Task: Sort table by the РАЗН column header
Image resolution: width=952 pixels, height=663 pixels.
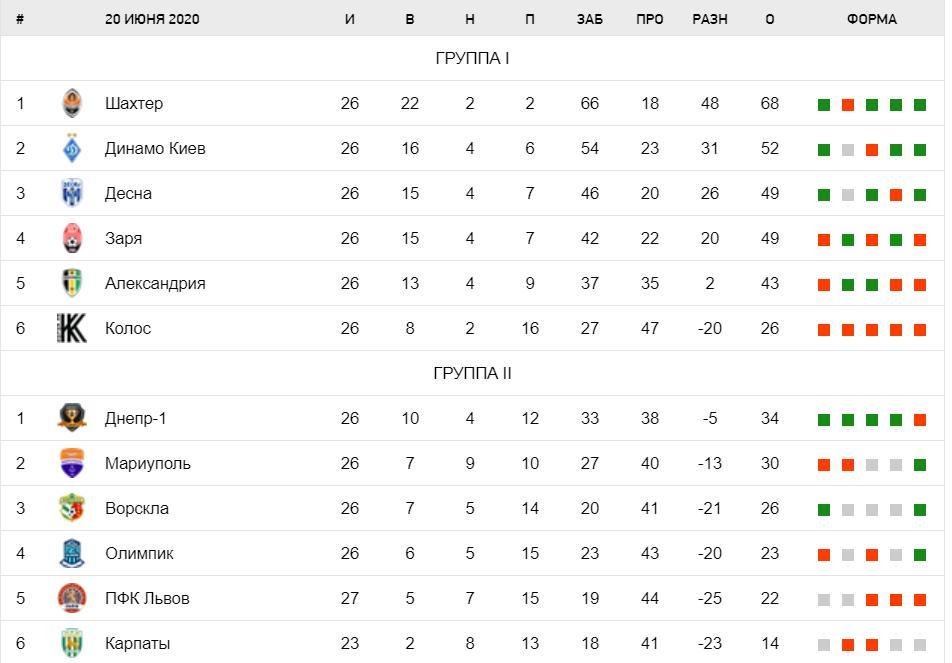Action: pyautogui.click(x=710, y=19)
